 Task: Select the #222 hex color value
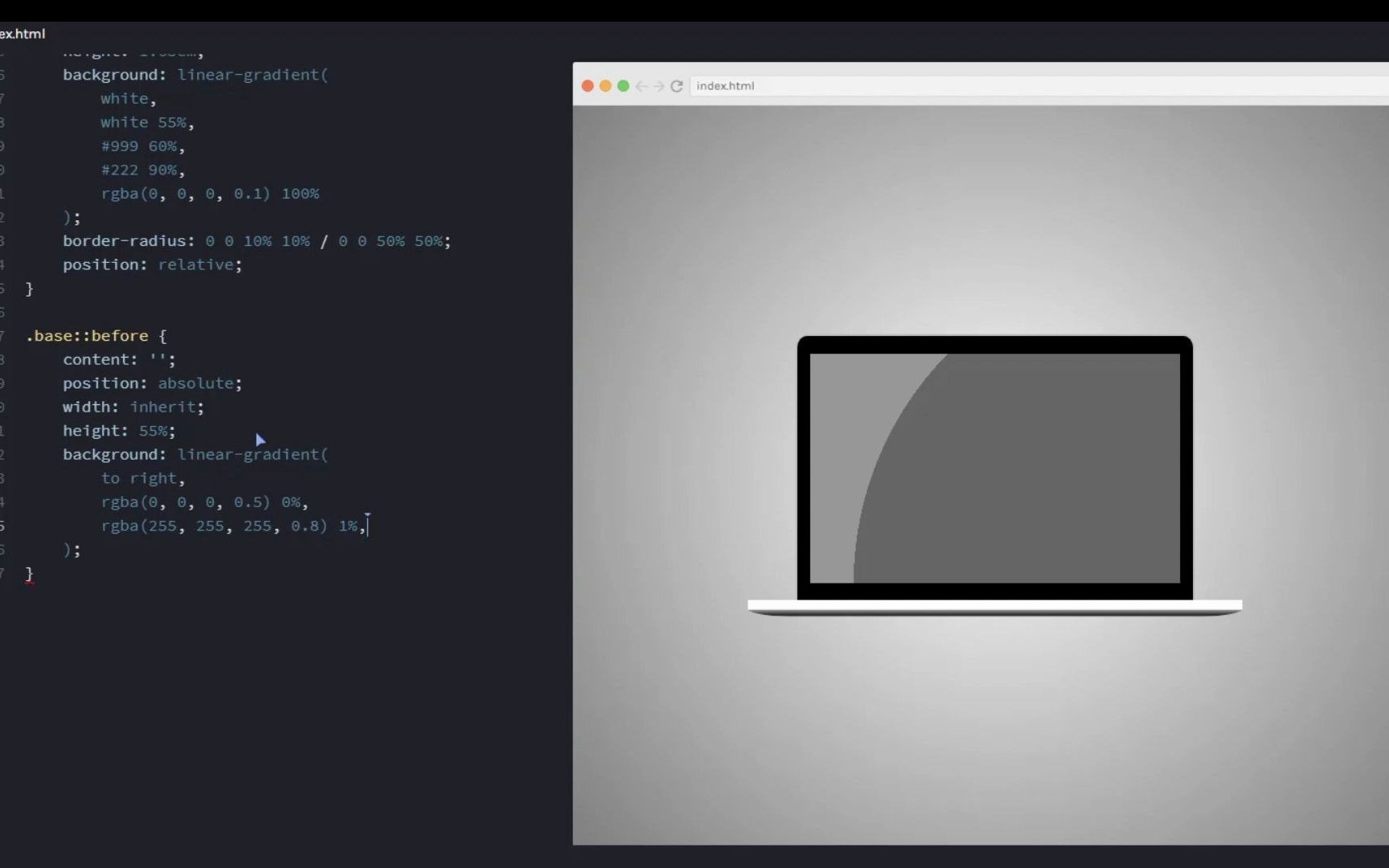tap(121, 170)
